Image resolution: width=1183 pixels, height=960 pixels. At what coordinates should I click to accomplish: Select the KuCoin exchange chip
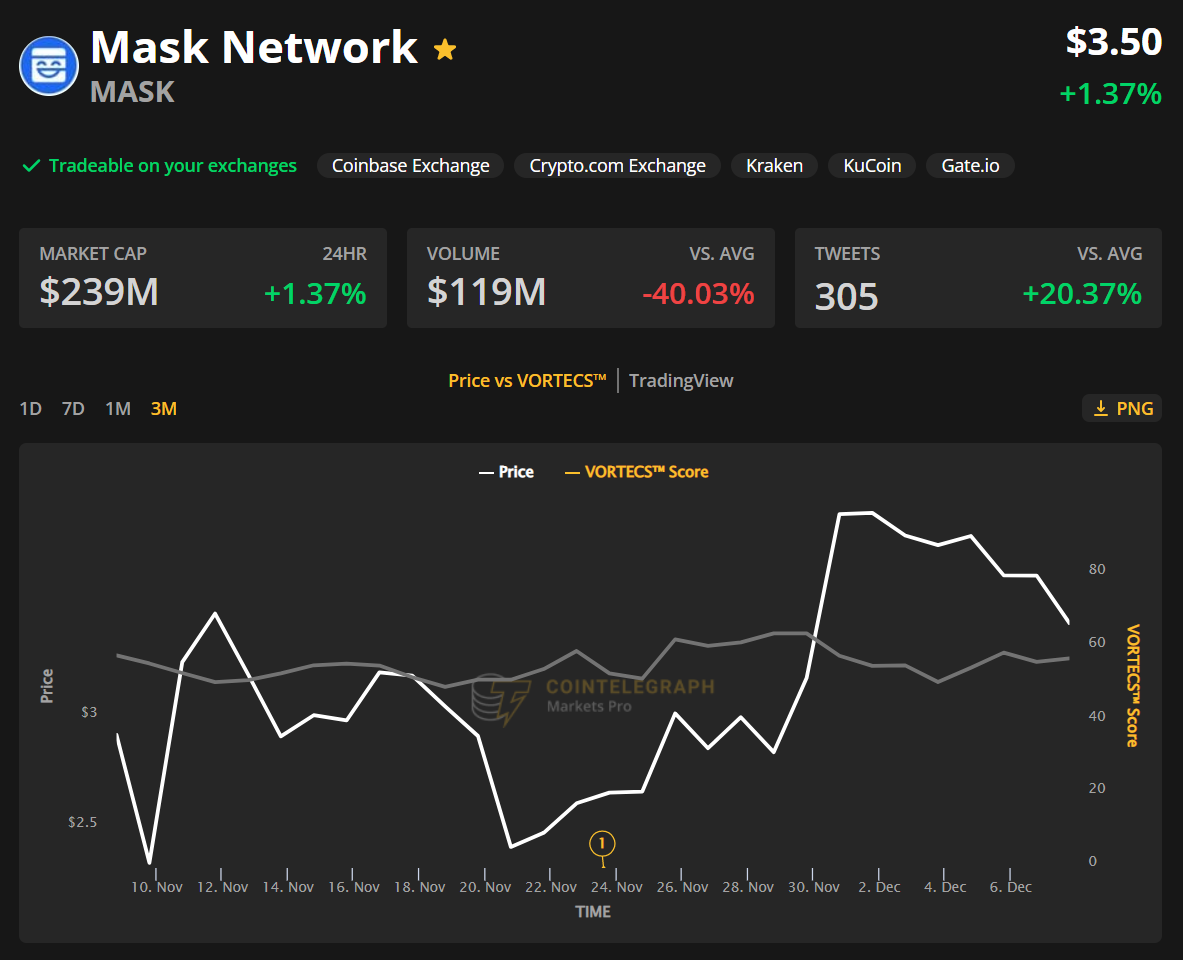coord(872,165)
